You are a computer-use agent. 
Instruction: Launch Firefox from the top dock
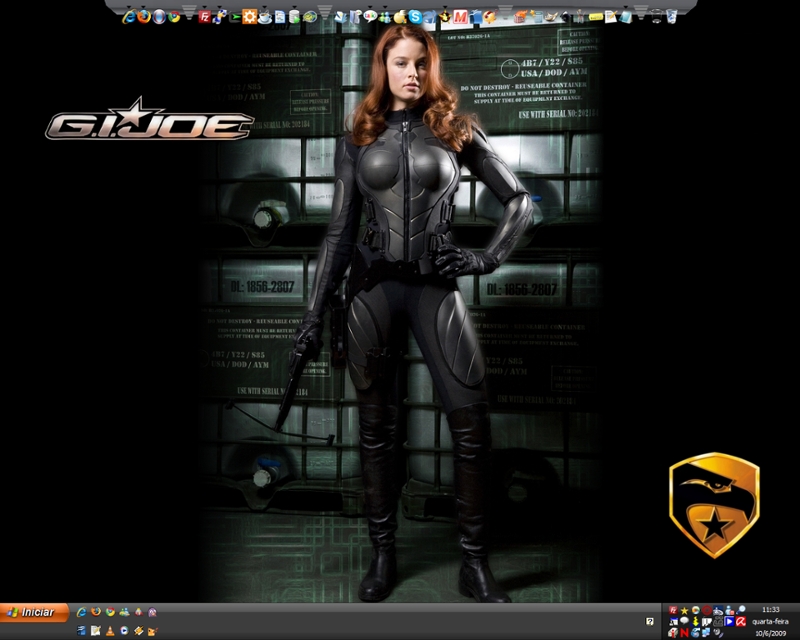pos(144,16)
